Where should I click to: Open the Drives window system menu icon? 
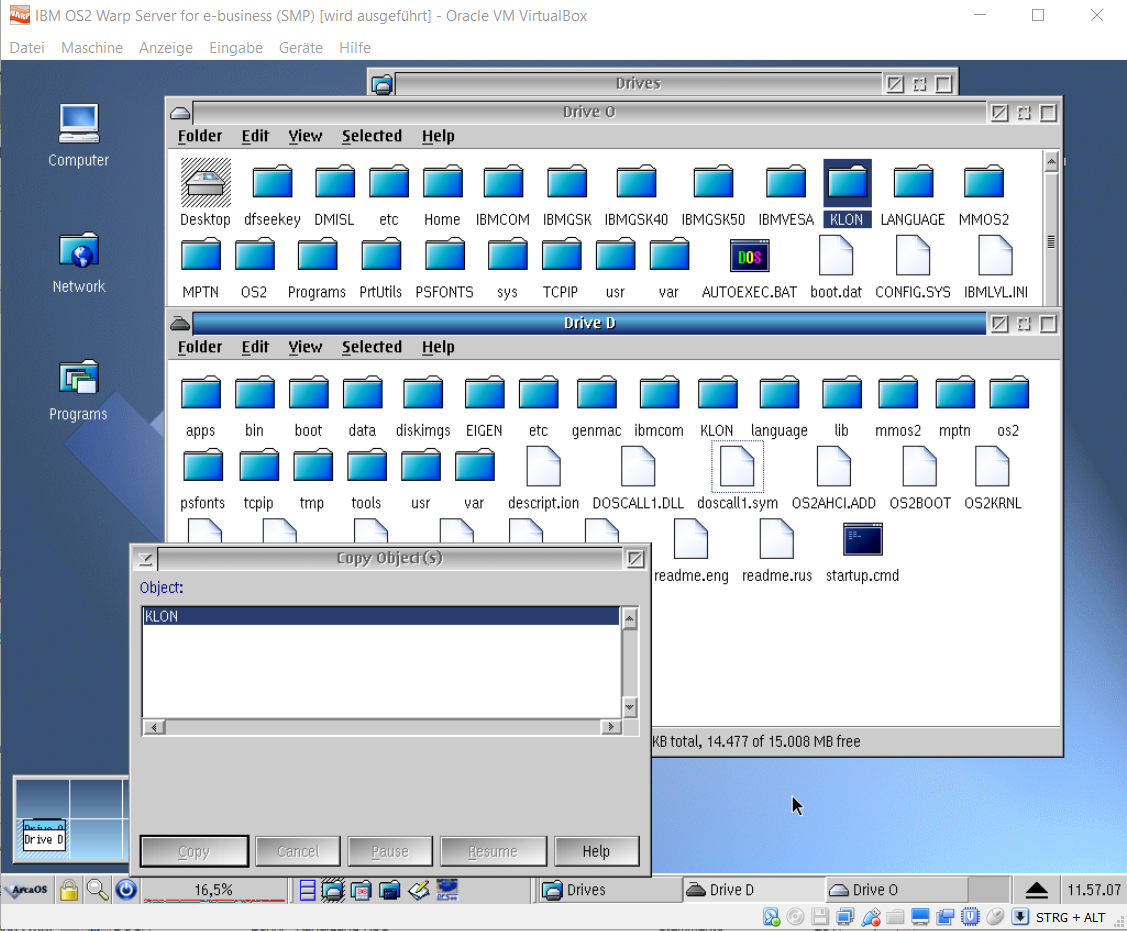(x=382, y=84)
